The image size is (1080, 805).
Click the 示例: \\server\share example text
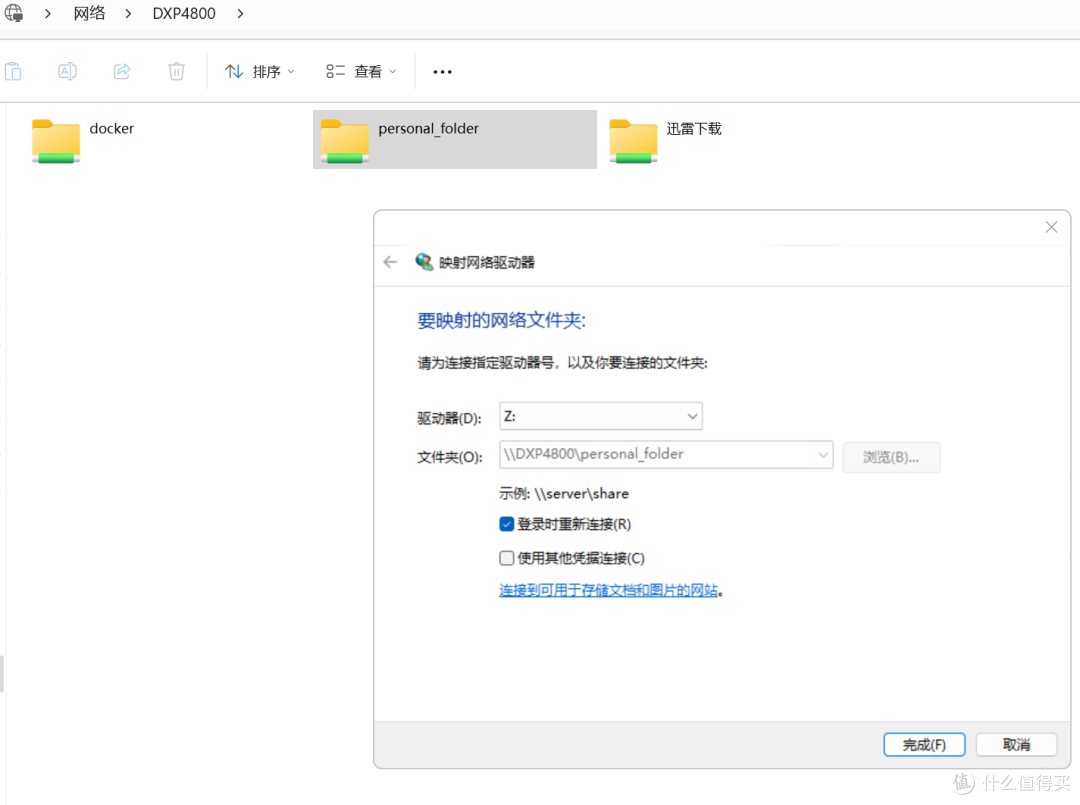coord(564,494)
